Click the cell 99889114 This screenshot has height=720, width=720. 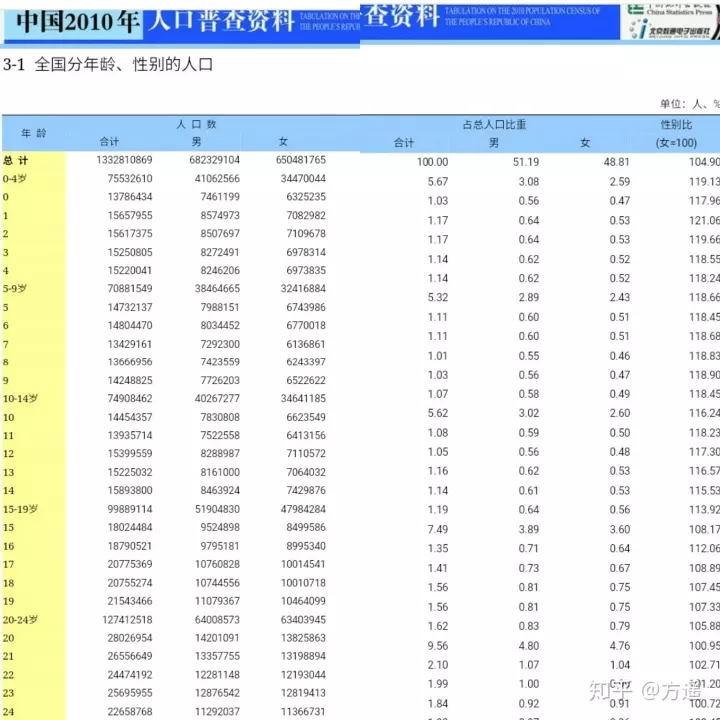tap(130, 509)
